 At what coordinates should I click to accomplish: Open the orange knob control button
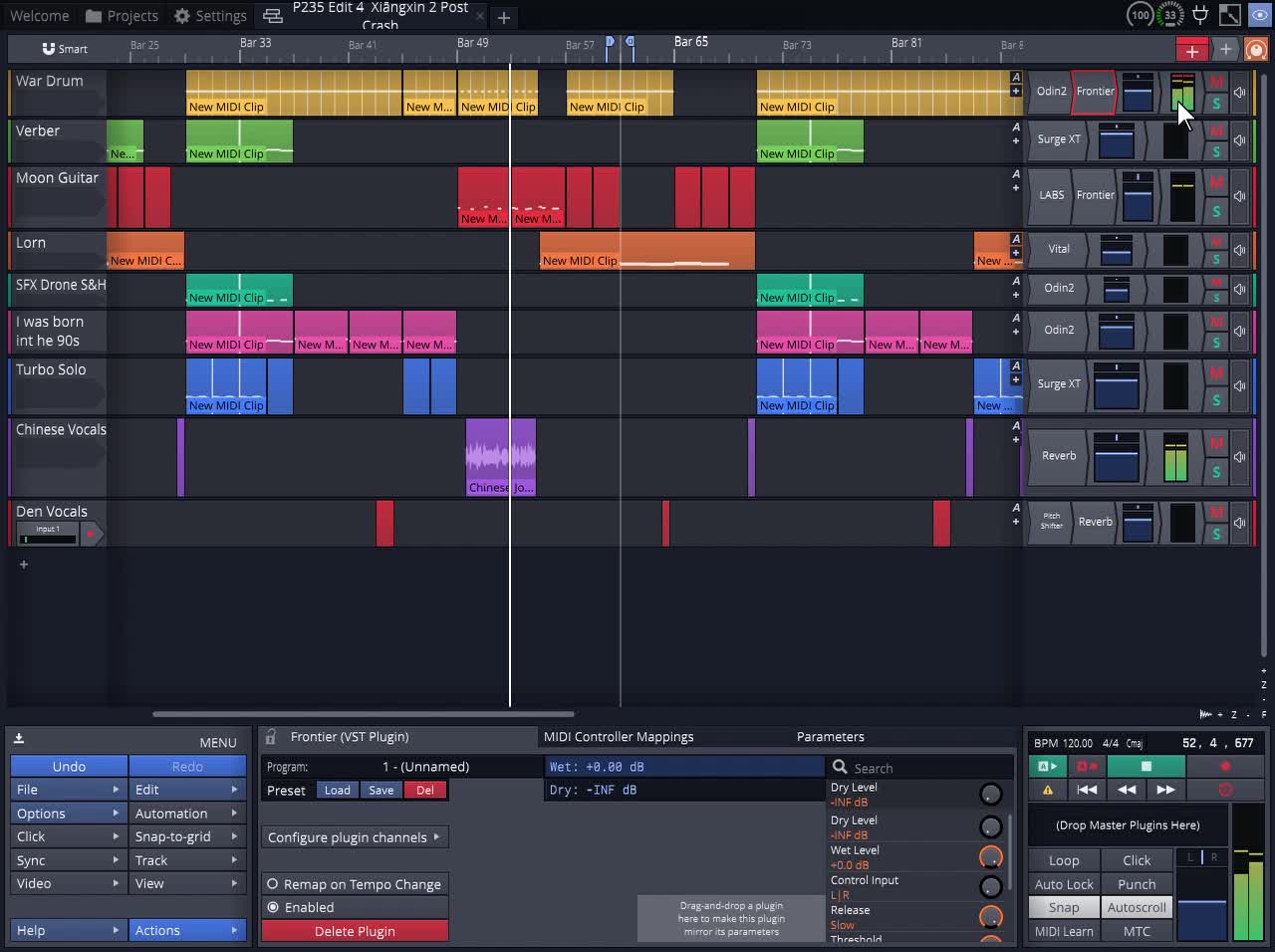coord(1257,50)
